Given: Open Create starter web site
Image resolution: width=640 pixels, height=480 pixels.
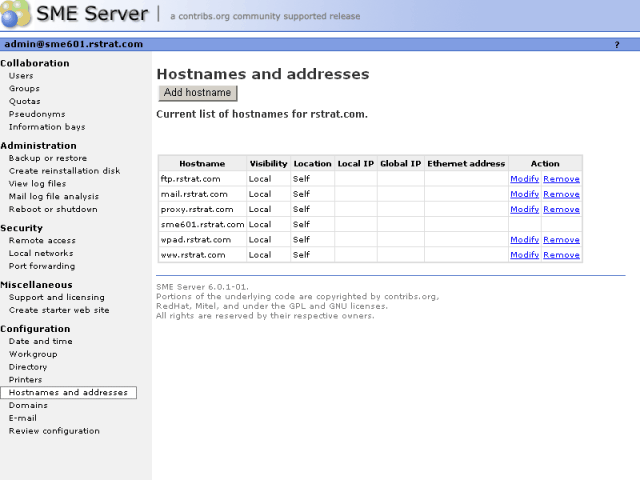Looking at the screenshot, I should click(59, 310).
